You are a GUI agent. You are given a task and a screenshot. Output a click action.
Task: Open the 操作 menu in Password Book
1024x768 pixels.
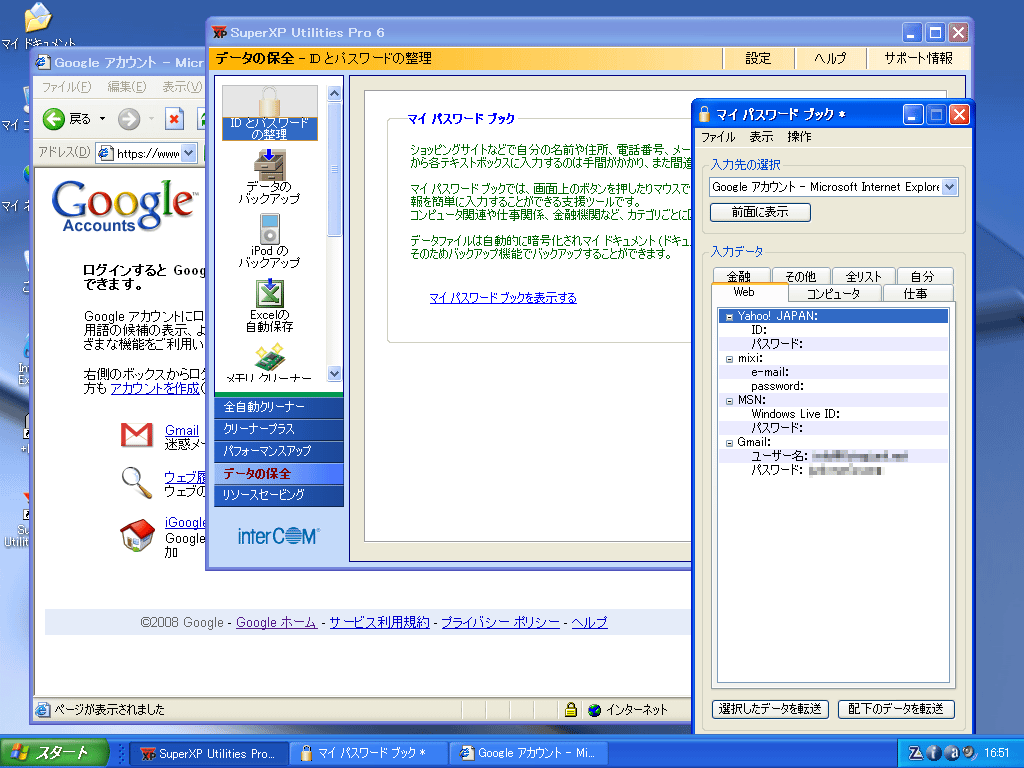799,136
